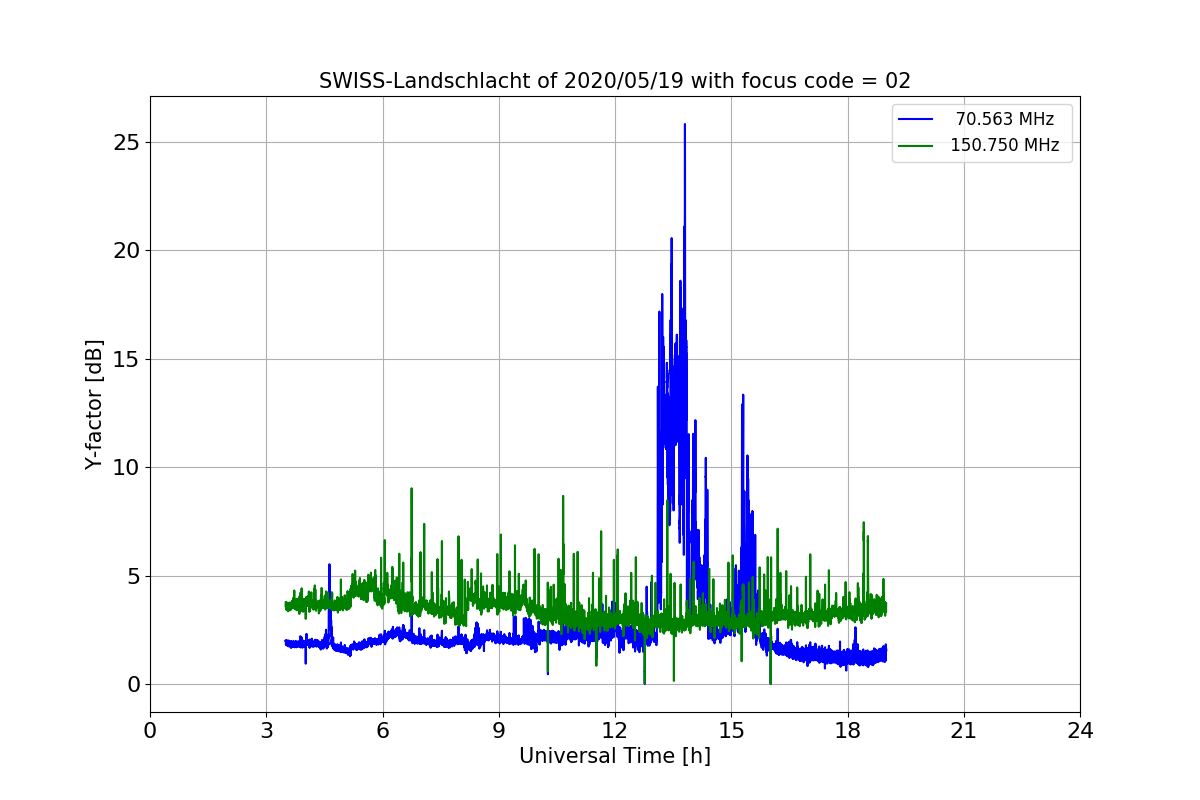Click y-axis tick label 20
The width and height of the screenshot is (1200, 800).
pyautogui.click(x=126, y=251)
